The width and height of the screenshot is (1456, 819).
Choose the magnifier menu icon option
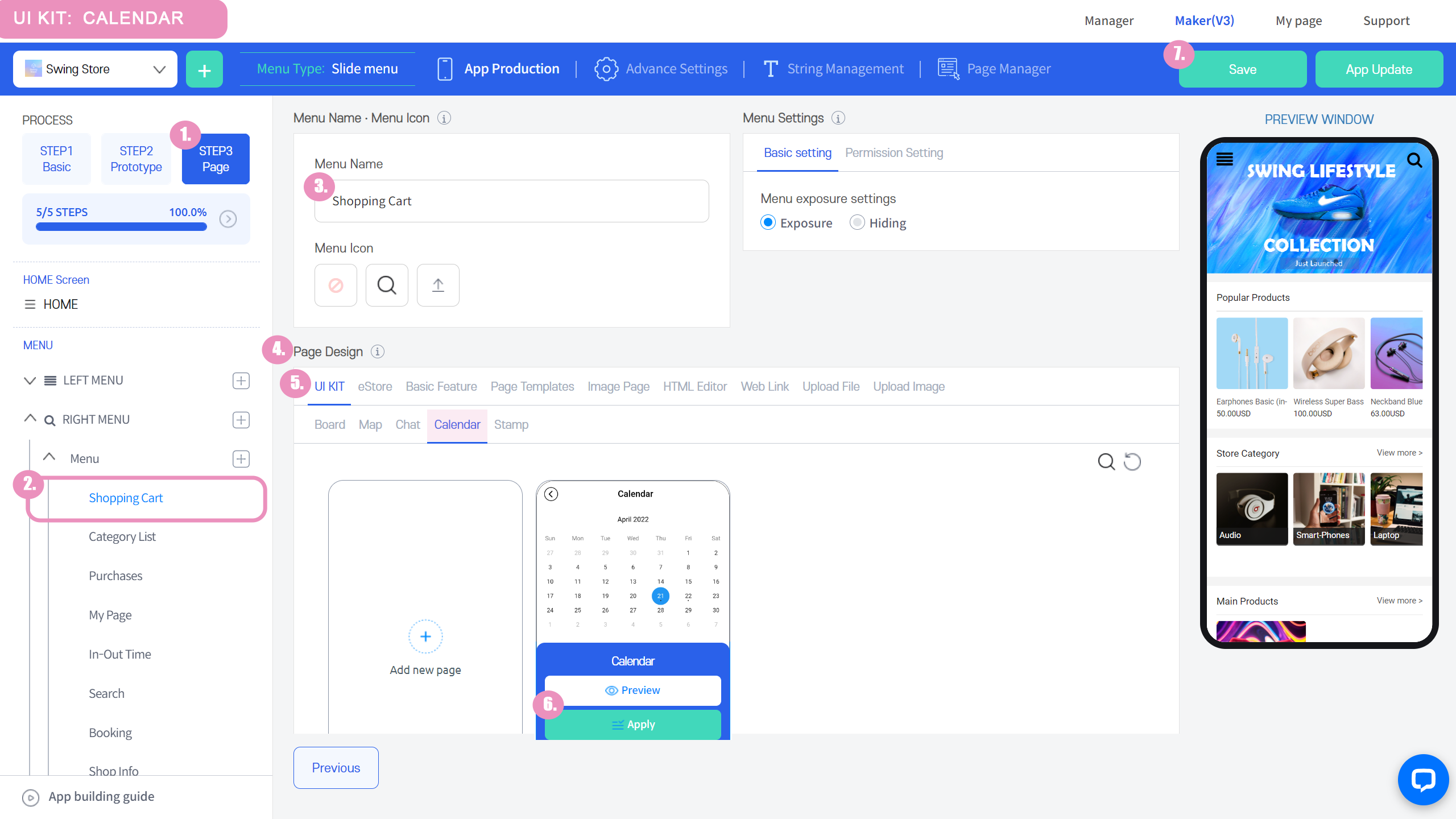(x=387, y=285)
